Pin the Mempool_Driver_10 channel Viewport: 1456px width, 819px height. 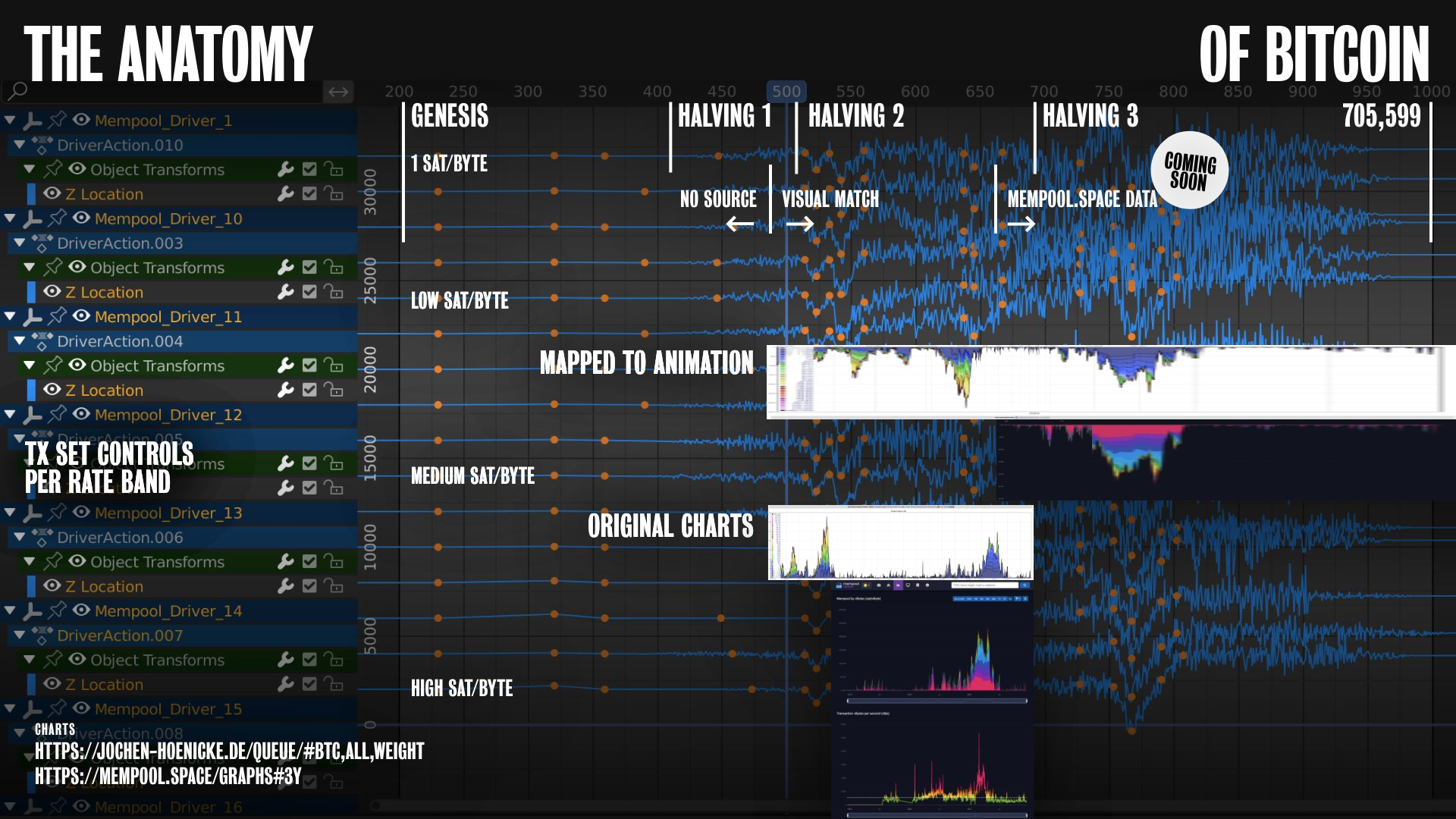point(58,218)
